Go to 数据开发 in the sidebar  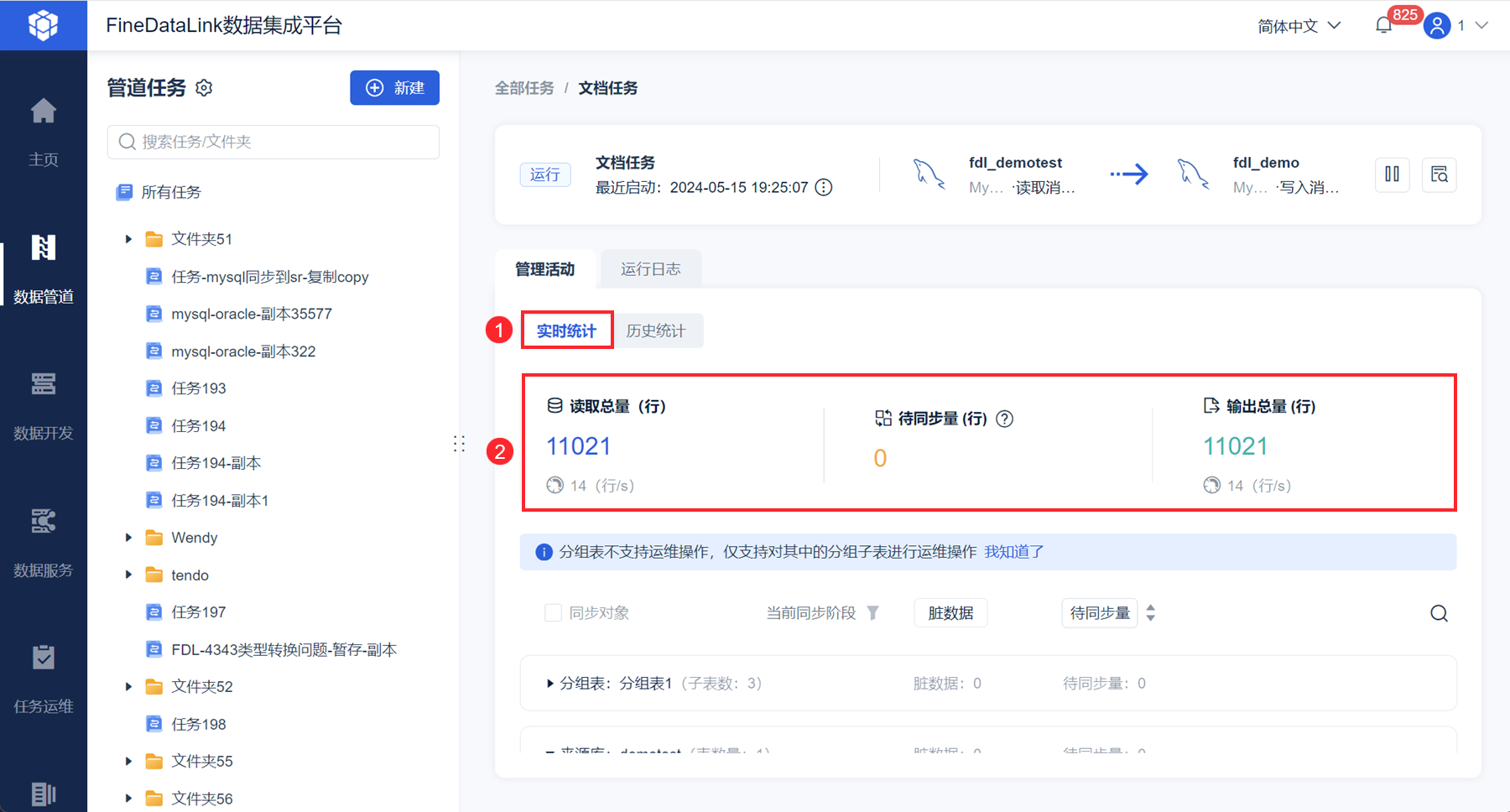(44, 406)
